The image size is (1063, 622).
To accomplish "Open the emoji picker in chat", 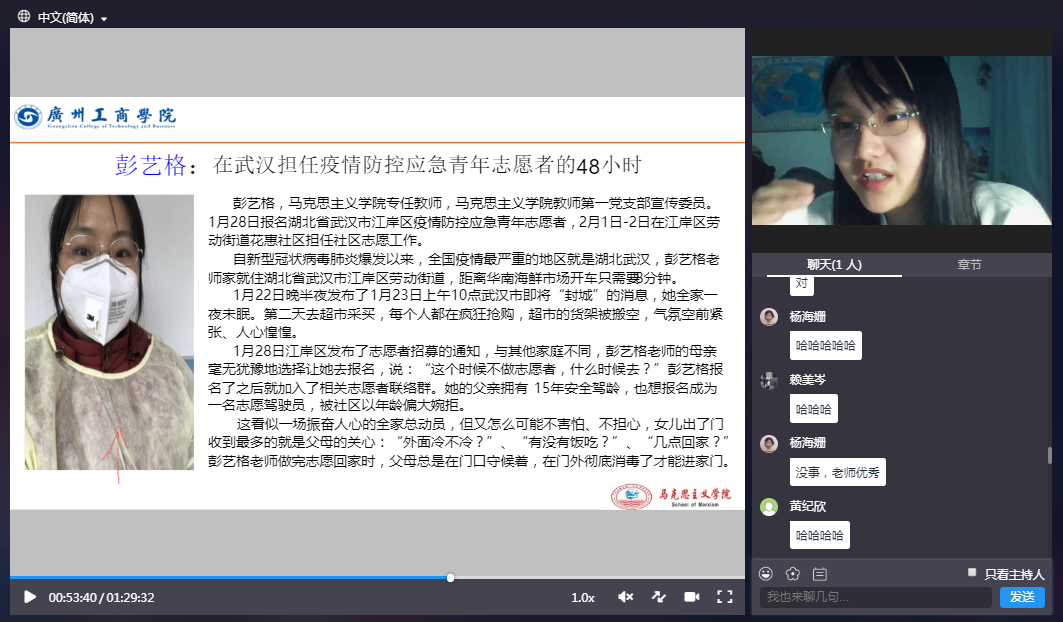I will point(766,574).
